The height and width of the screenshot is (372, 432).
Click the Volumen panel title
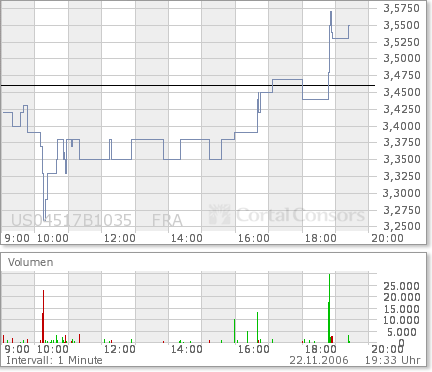[31, 262]
